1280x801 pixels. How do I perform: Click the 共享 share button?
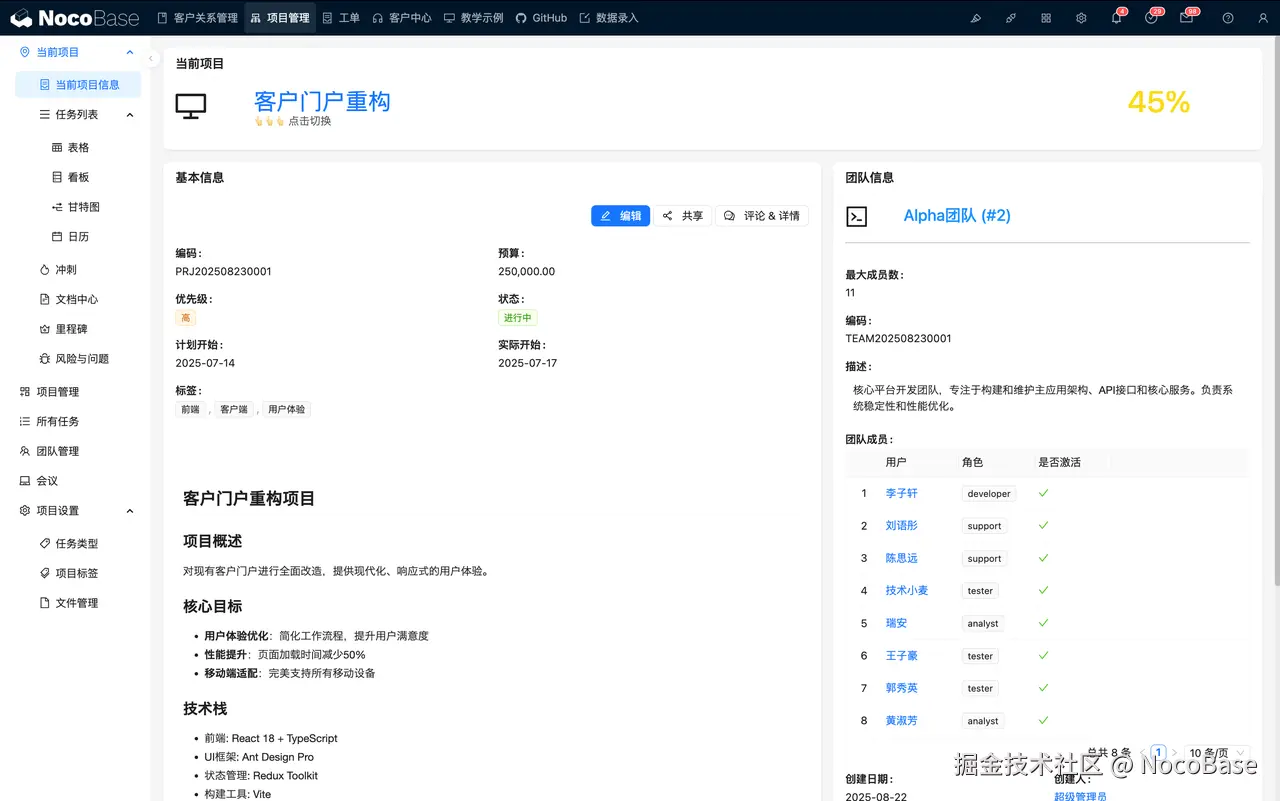(x=683, y=215)
